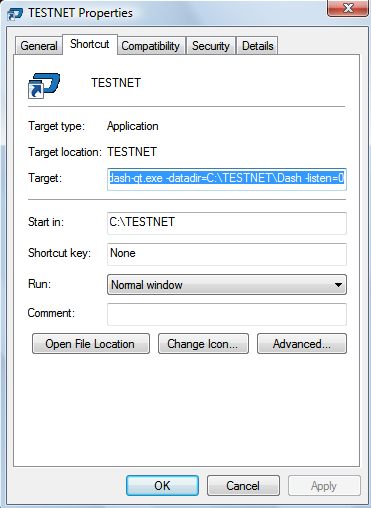Click the Start in field
371x508 pixels.
(x=227, y=223)
